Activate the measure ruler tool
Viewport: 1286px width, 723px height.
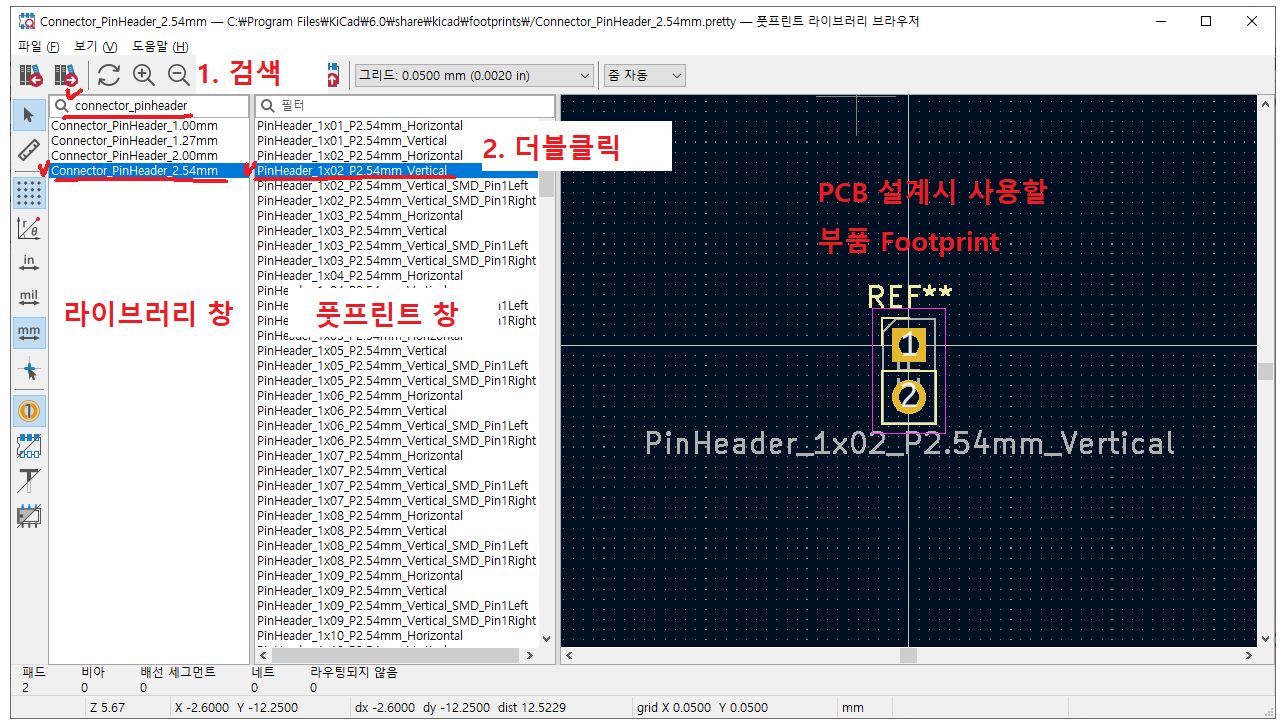[x=29, y=151]
